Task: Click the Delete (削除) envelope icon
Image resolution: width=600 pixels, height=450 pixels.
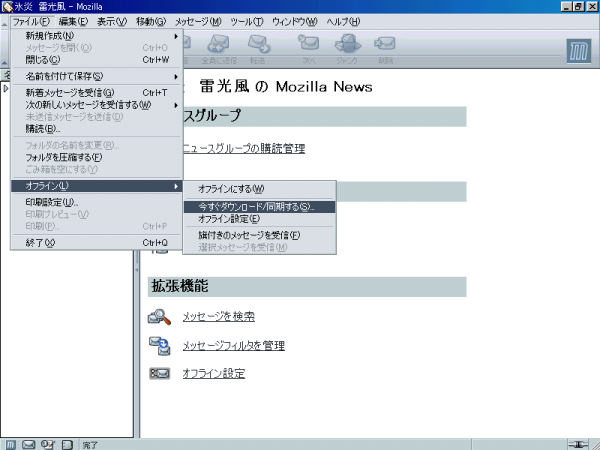Action: pyautogui.click(x=385, y=43)
